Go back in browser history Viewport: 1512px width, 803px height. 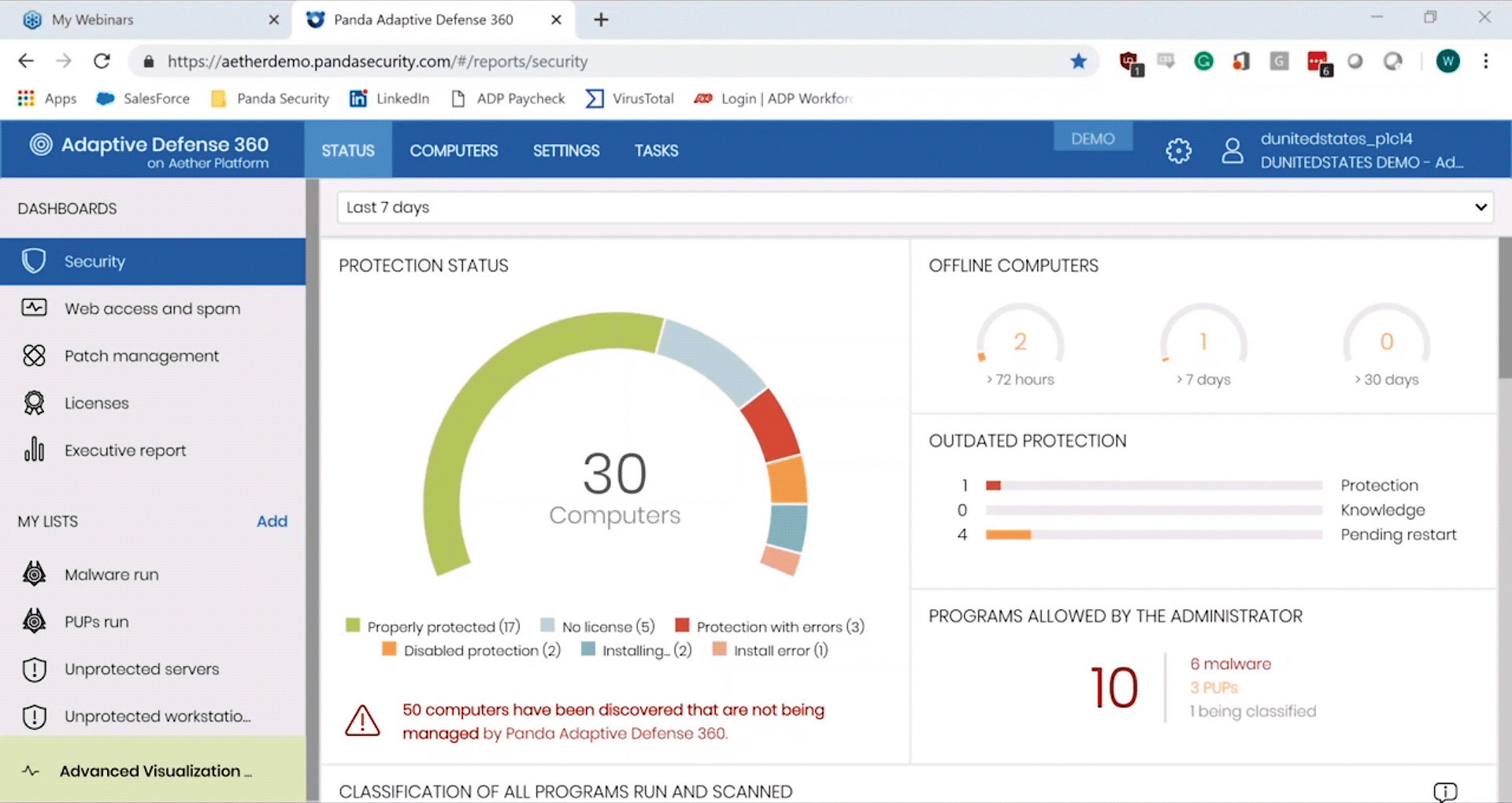26,61
